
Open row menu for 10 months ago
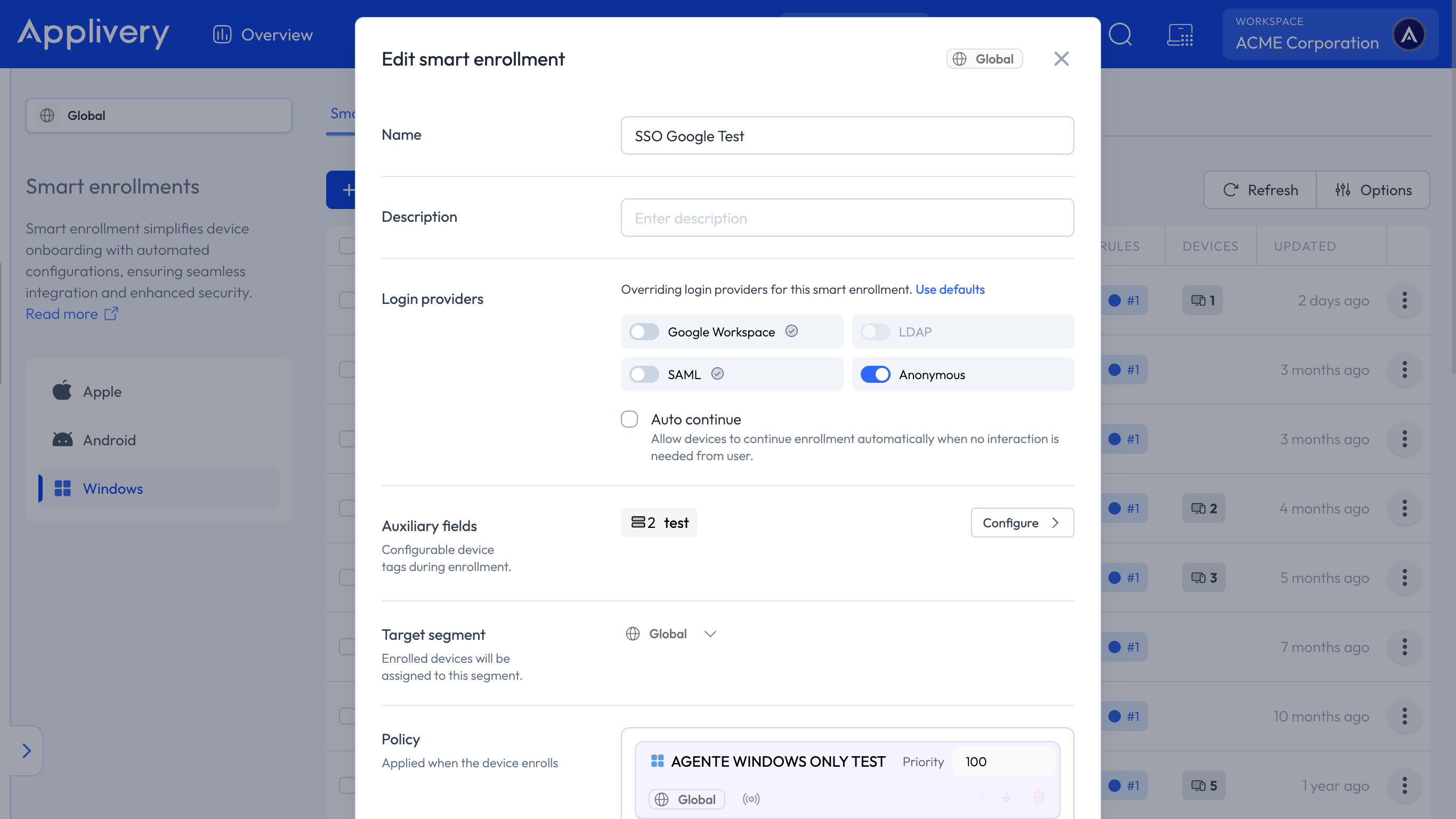[x=1404, y=716]
